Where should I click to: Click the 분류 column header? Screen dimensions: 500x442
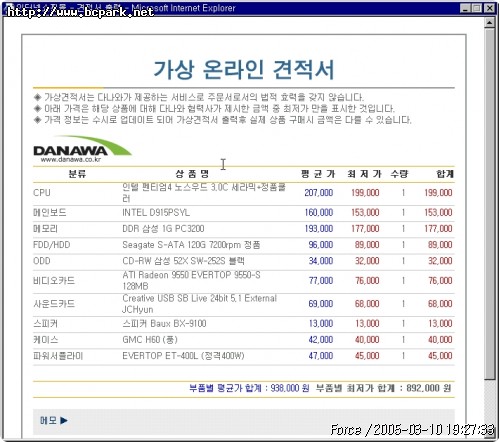pos(77,174)
